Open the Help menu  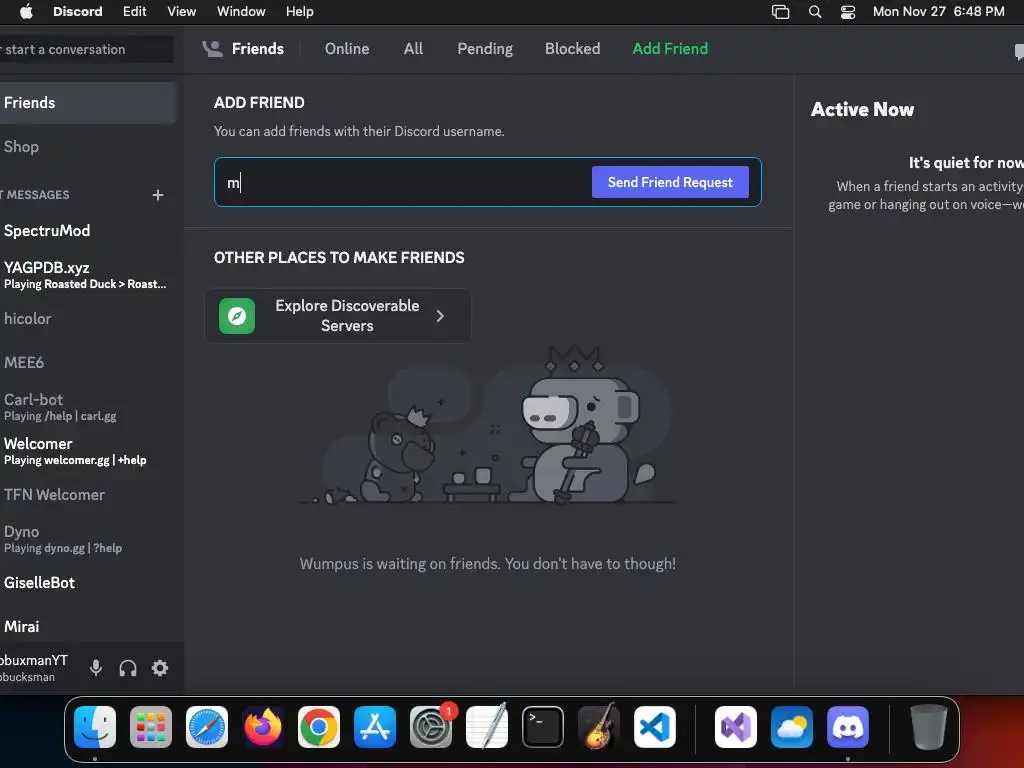tap(300, 12)
